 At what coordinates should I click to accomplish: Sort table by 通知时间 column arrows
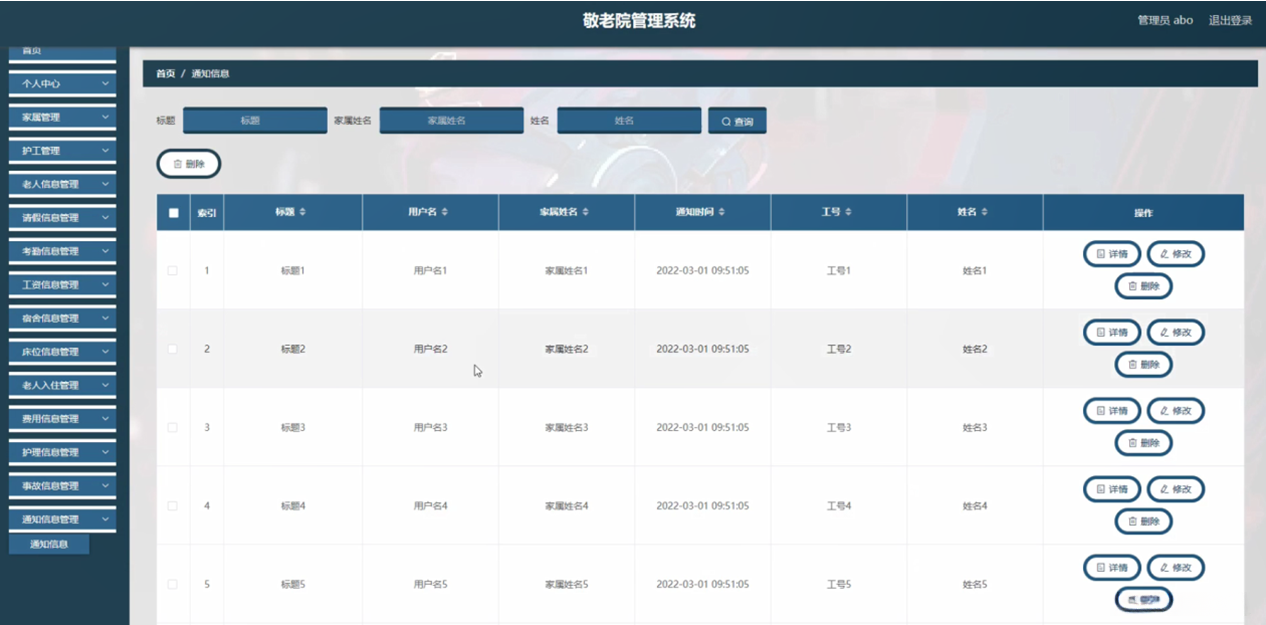[722, 212]
